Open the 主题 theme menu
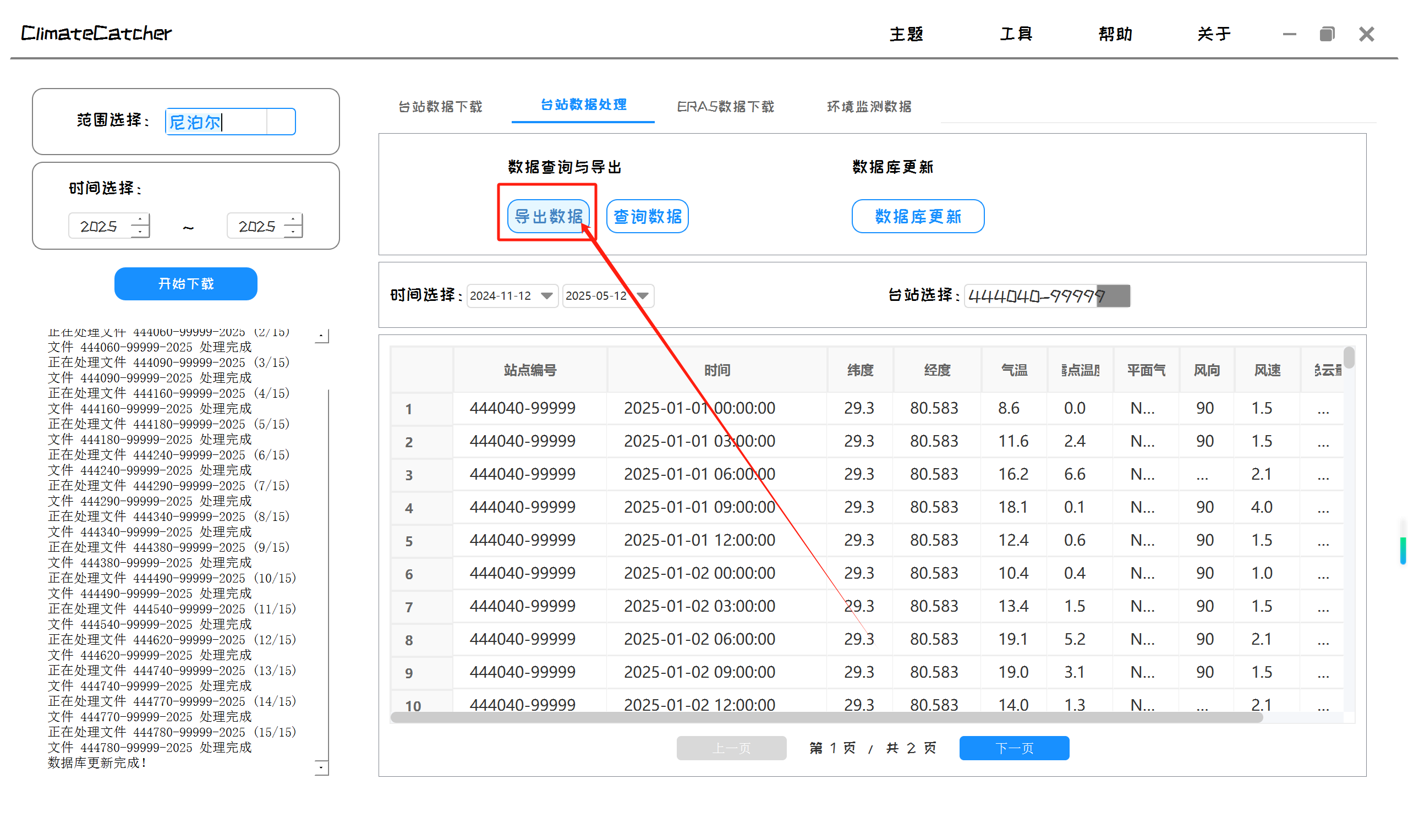The width and height of the screenshot is (1408, 840). click(906, 34)
